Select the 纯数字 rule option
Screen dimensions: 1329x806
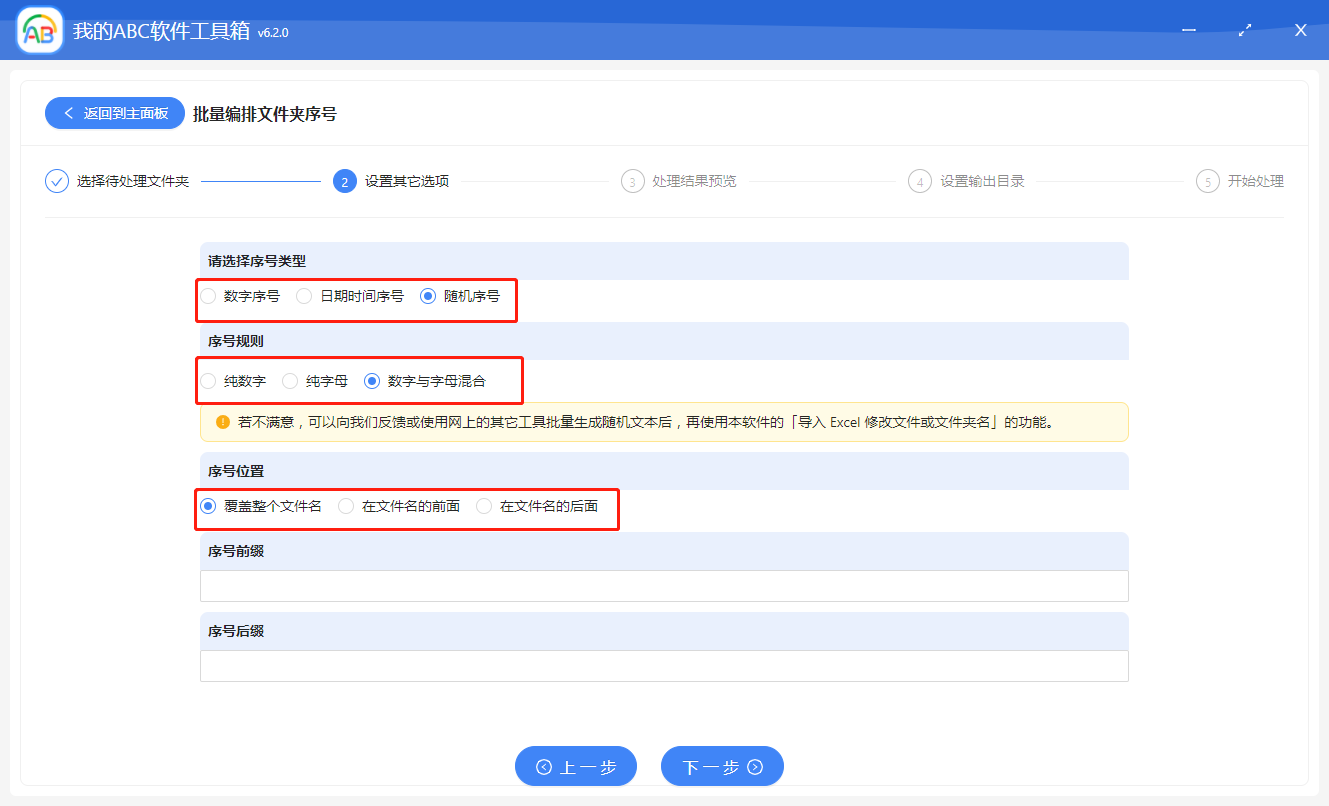[x=208, y=381]
